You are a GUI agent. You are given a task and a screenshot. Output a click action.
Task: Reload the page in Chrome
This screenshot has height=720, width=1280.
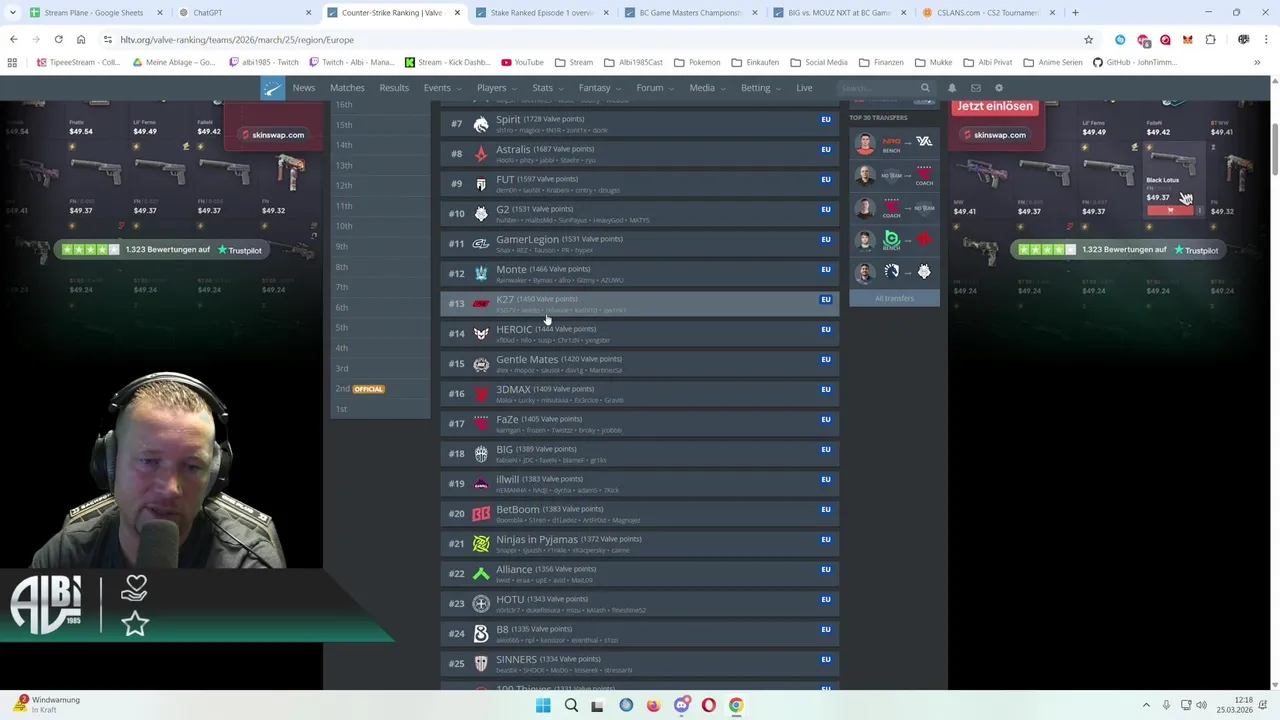click(58, 40)
